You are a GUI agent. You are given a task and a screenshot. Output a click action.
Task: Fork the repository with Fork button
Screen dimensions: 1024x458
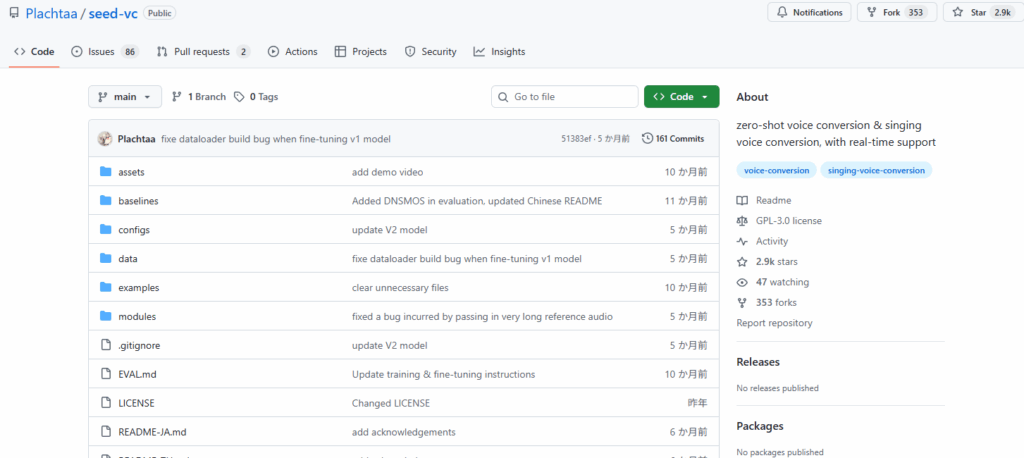point(897,12)
